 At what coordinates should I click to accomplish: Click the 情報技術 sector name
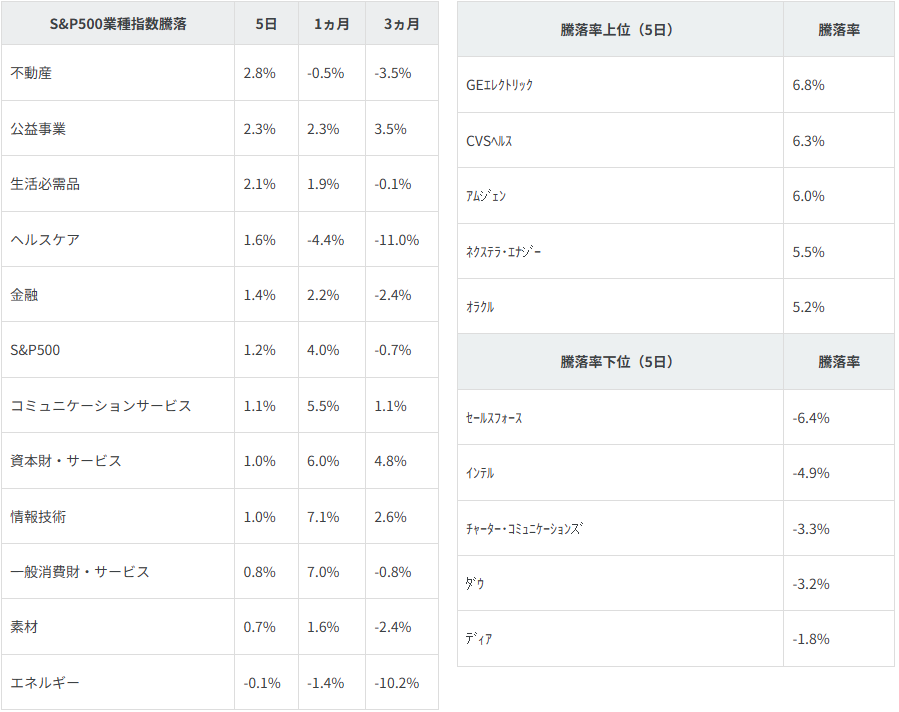pos(38,517)
